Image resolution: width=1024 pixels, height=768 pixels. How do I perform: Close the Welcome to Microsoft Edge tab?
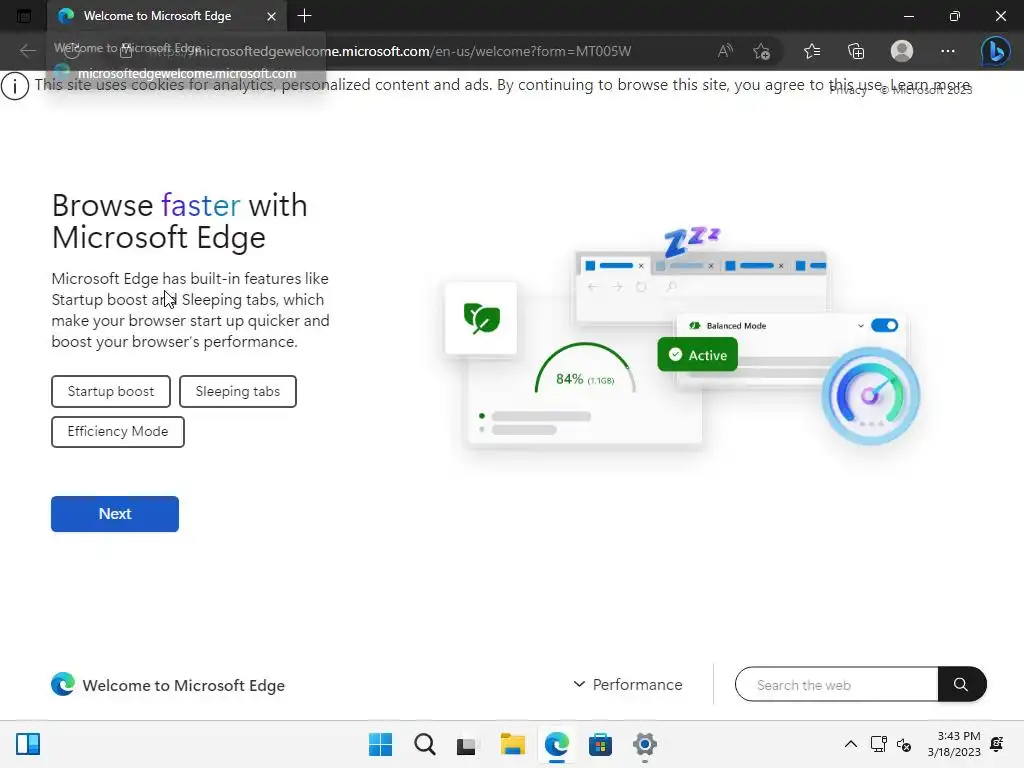271,16
